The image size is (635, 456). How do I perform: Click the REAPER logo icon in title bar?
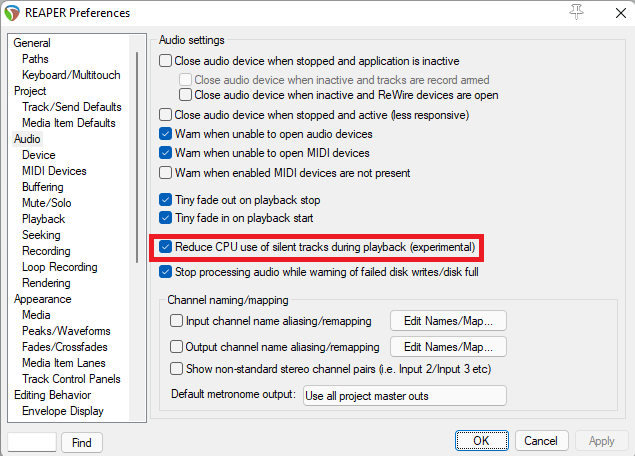click(x=14, y=14)
